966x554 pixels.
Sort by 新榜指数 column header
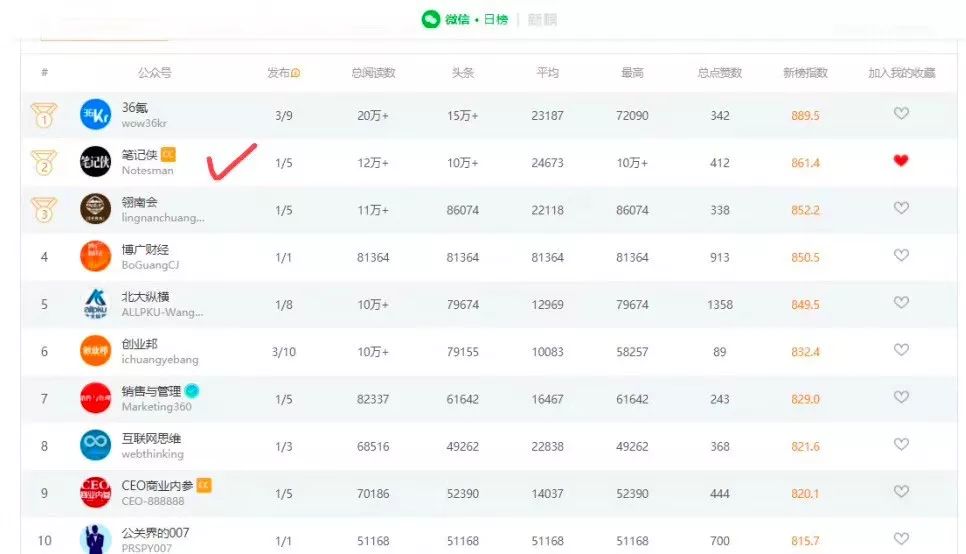[805, 73]
